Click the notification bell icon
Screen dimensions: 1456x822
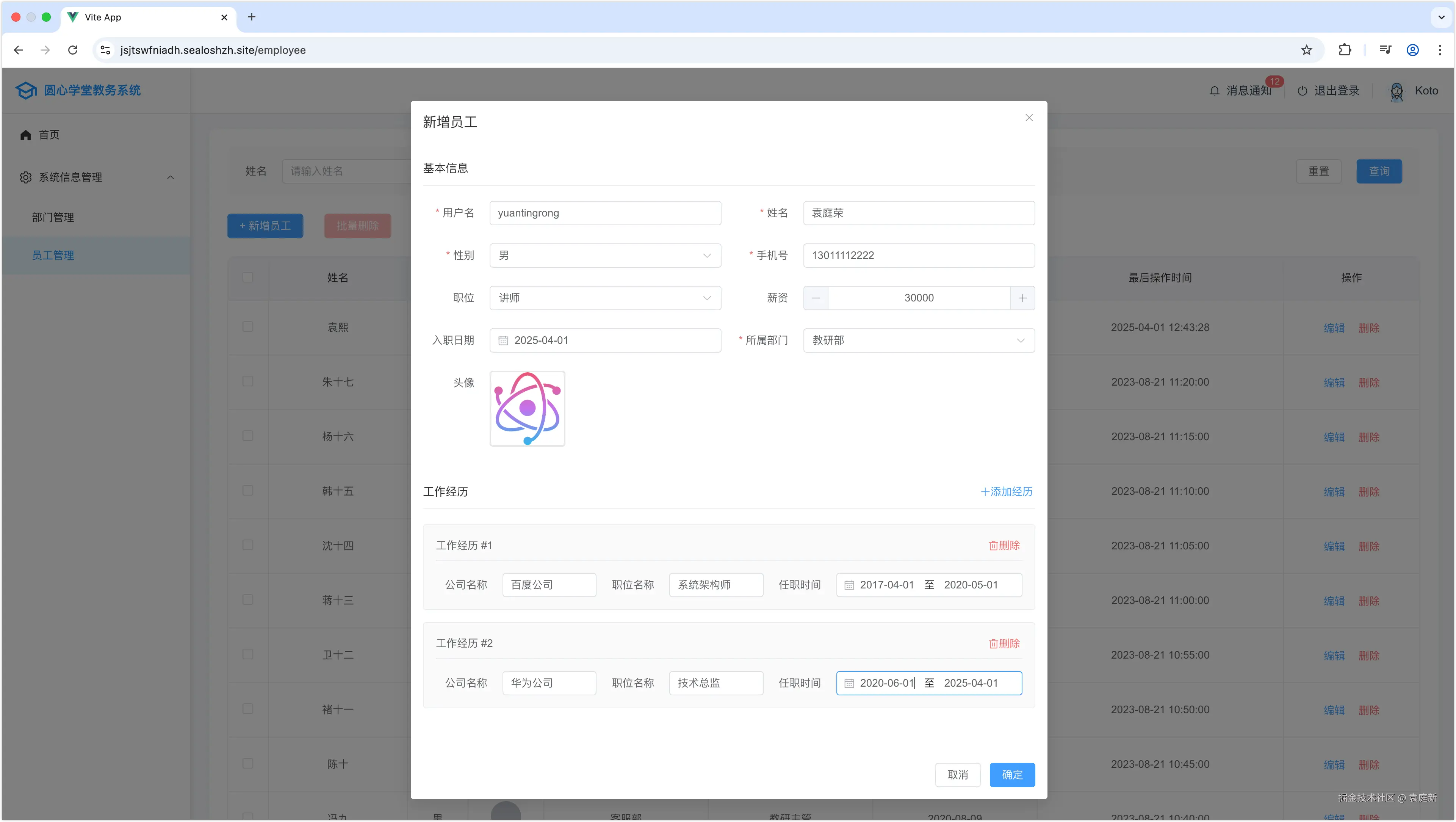(x=1214, y=90)
